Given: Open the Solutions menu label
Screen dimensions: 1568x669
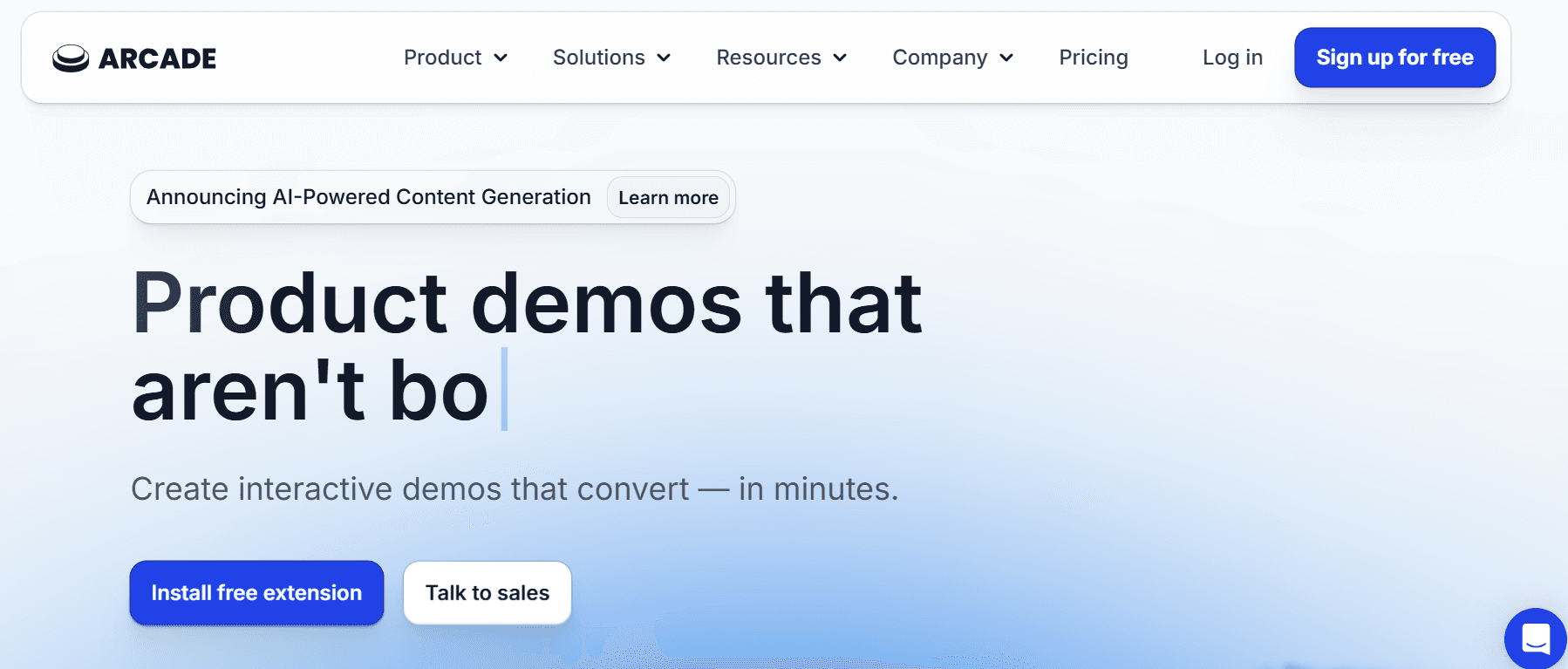Looking at the screenshot, I should 598,58.
